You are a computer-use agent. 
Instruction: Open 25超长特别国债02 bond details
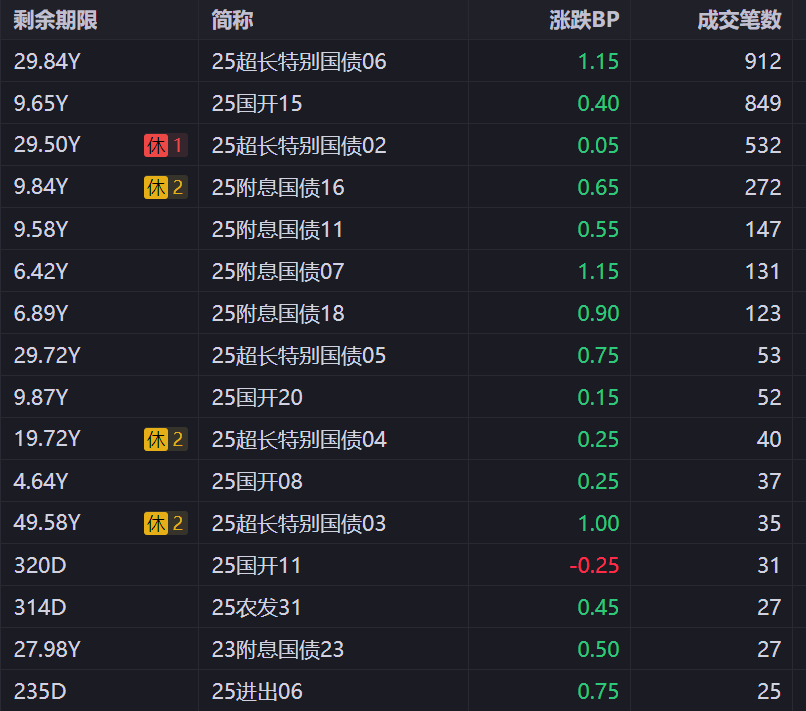coord(299,146)
